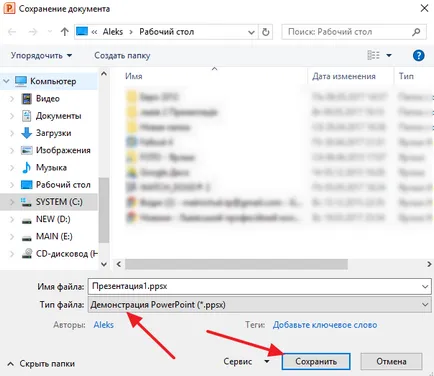Sort files by Тип column

406,76
